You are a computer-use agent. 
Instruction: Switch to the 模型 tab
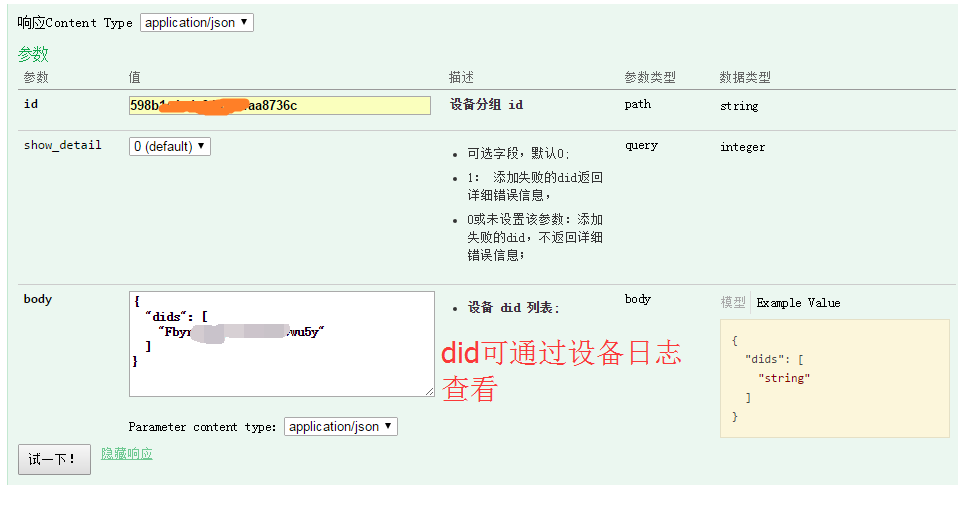click(733, 303)
